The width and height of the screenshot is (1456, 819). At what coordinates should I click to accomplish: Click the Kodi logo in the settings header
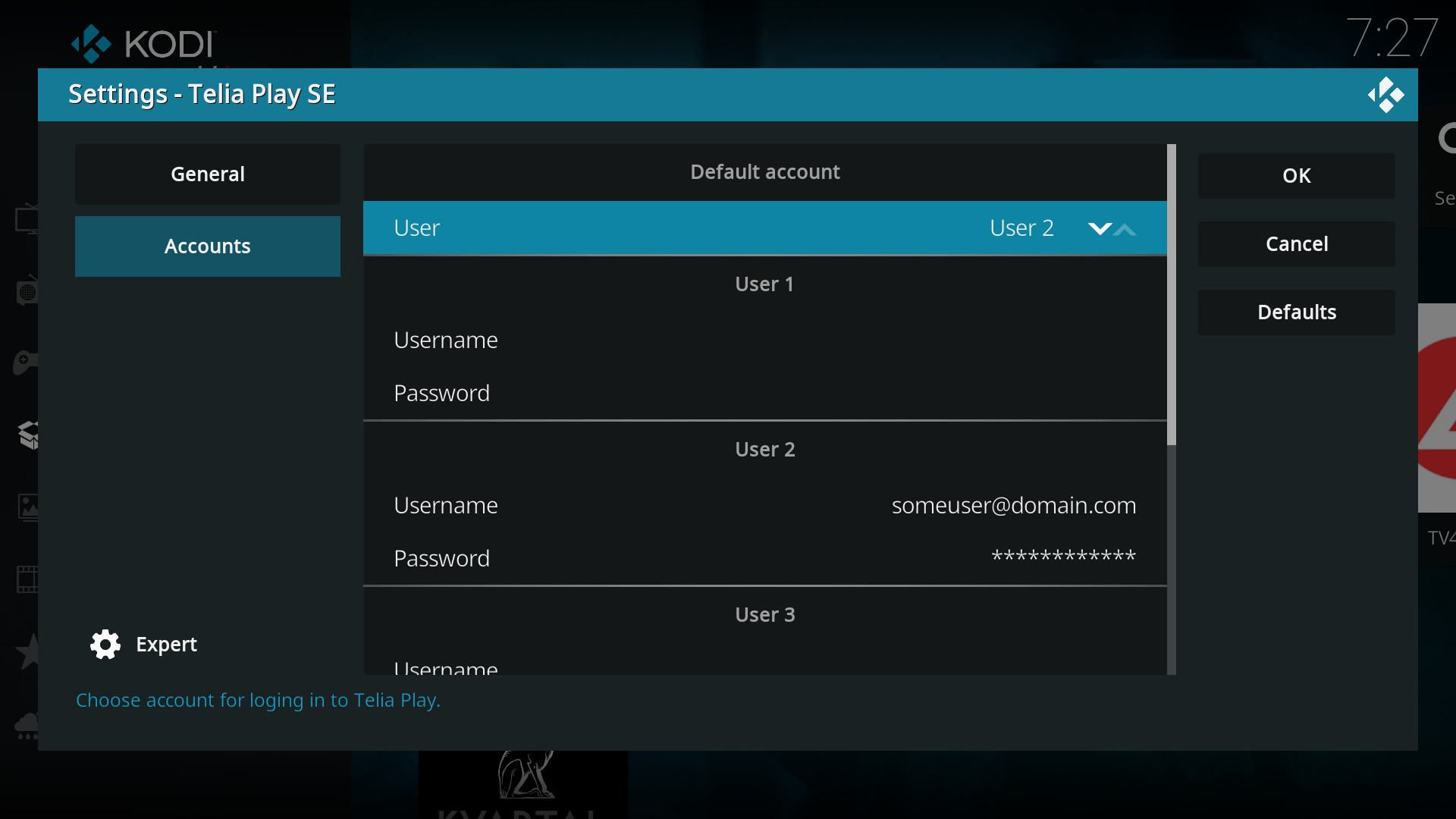point(1385,96)
